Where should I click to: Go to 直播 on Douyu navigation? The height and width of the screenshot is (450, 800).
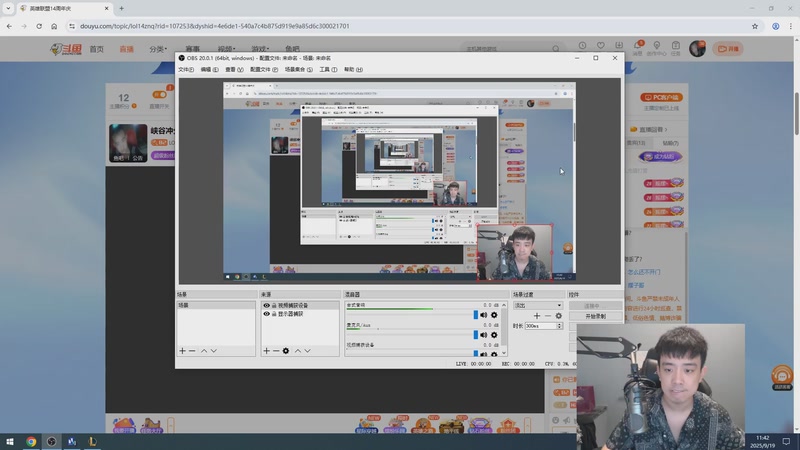click(x=127, y=49)
